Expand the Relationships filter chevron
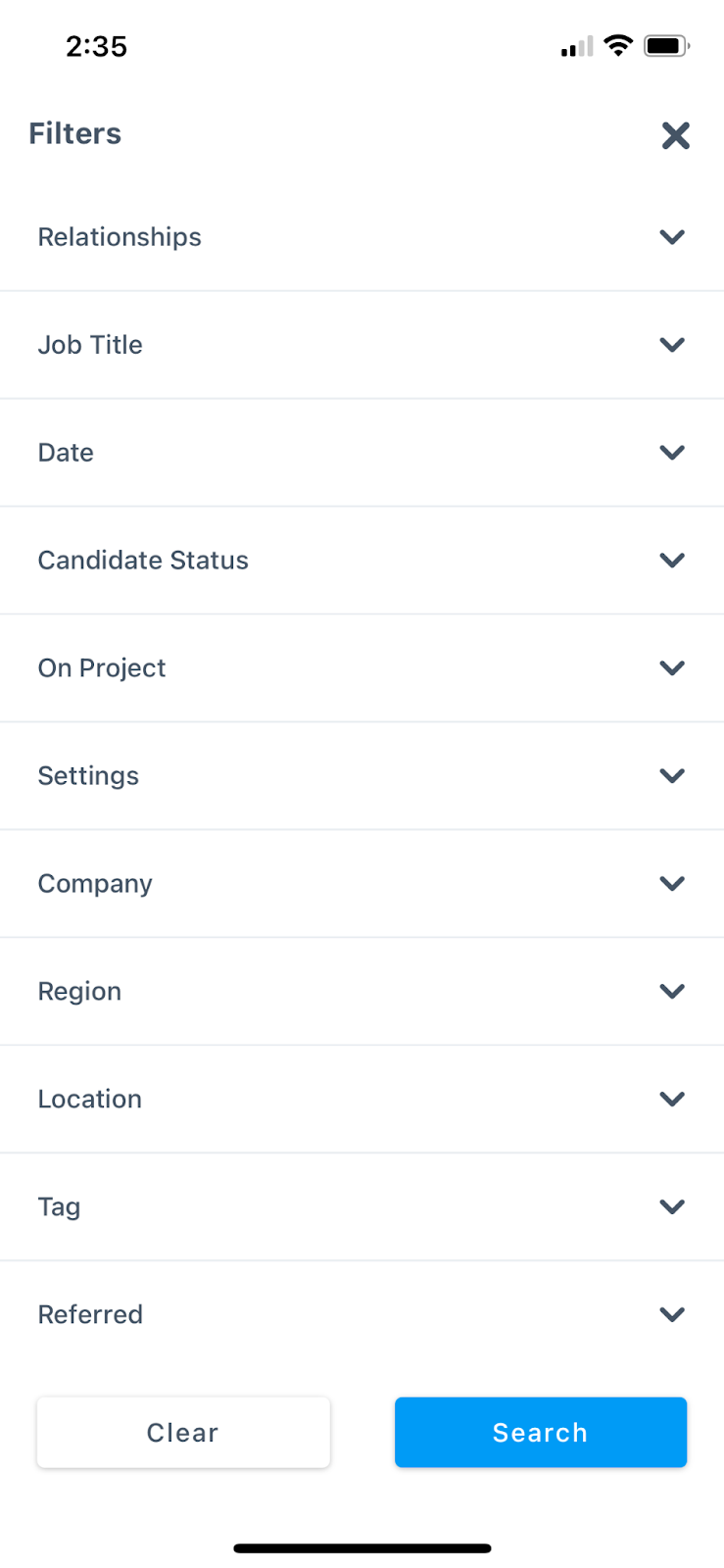This screenshot has width=724, height=1568. 672,237
